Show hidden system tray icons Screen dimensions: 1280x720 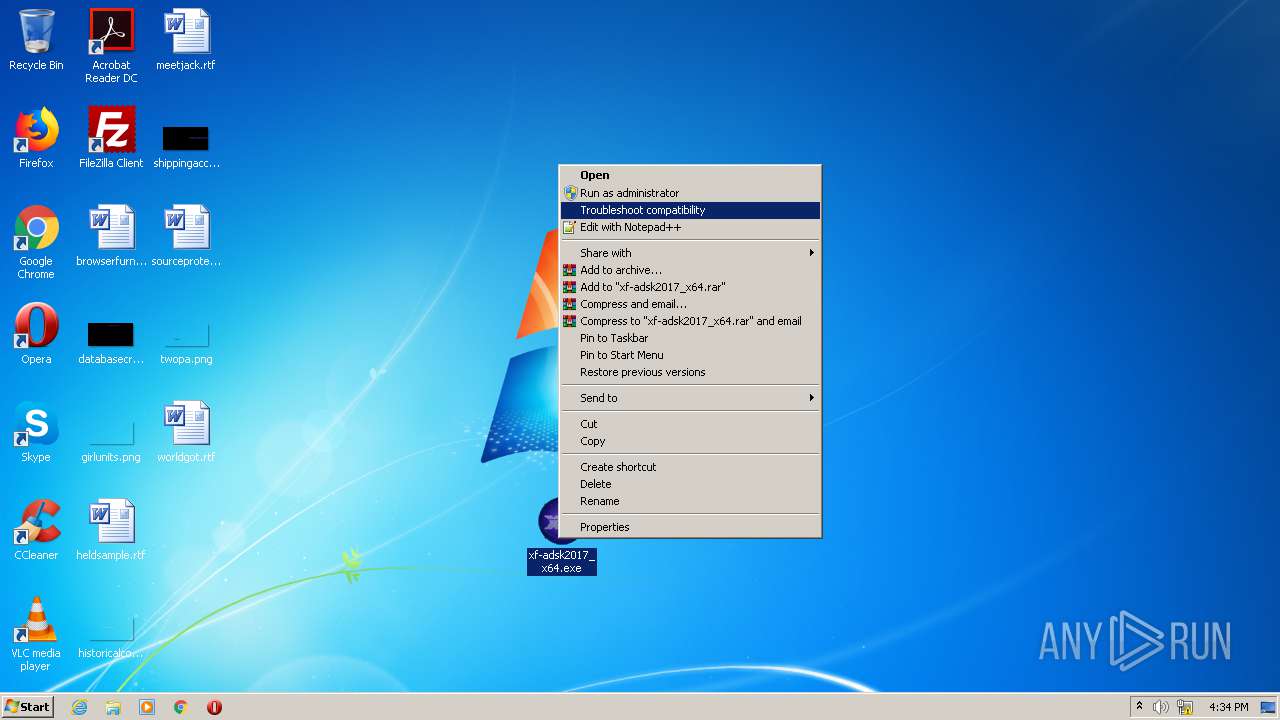click(x=1139, y=707)
